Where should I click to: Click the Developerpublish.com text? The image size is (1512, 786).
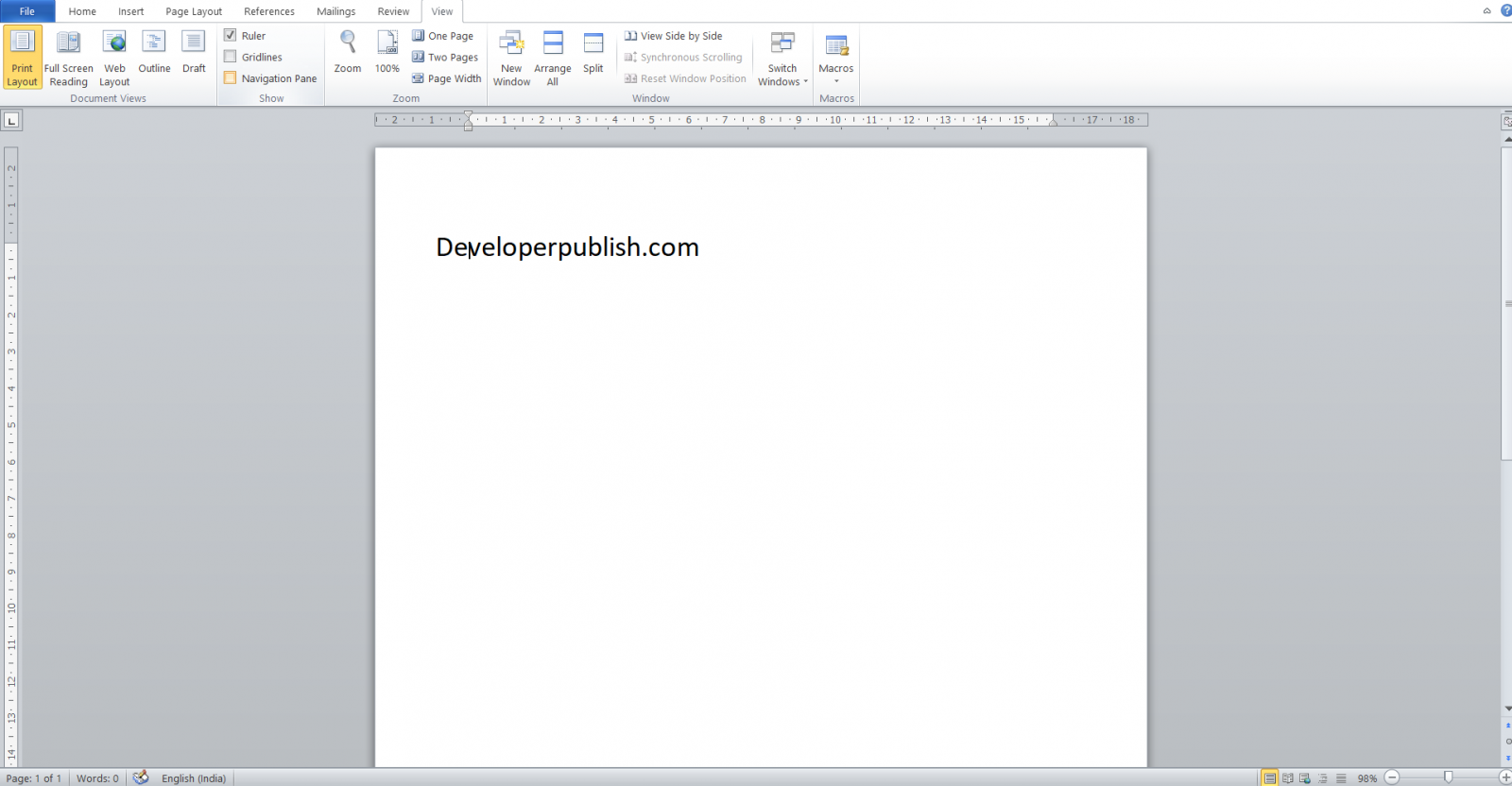click(x=567, y=248)
